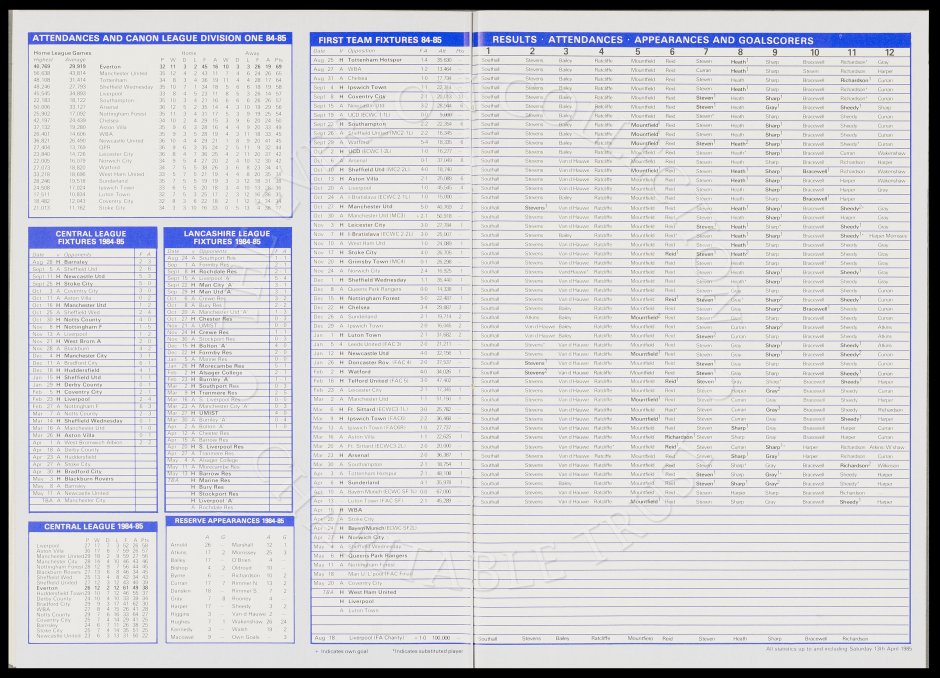Click 'Tranmere Res' in Lancashire League fixtures
The width and height of the screenshot is (940, 678).
(x=218, y=393)
